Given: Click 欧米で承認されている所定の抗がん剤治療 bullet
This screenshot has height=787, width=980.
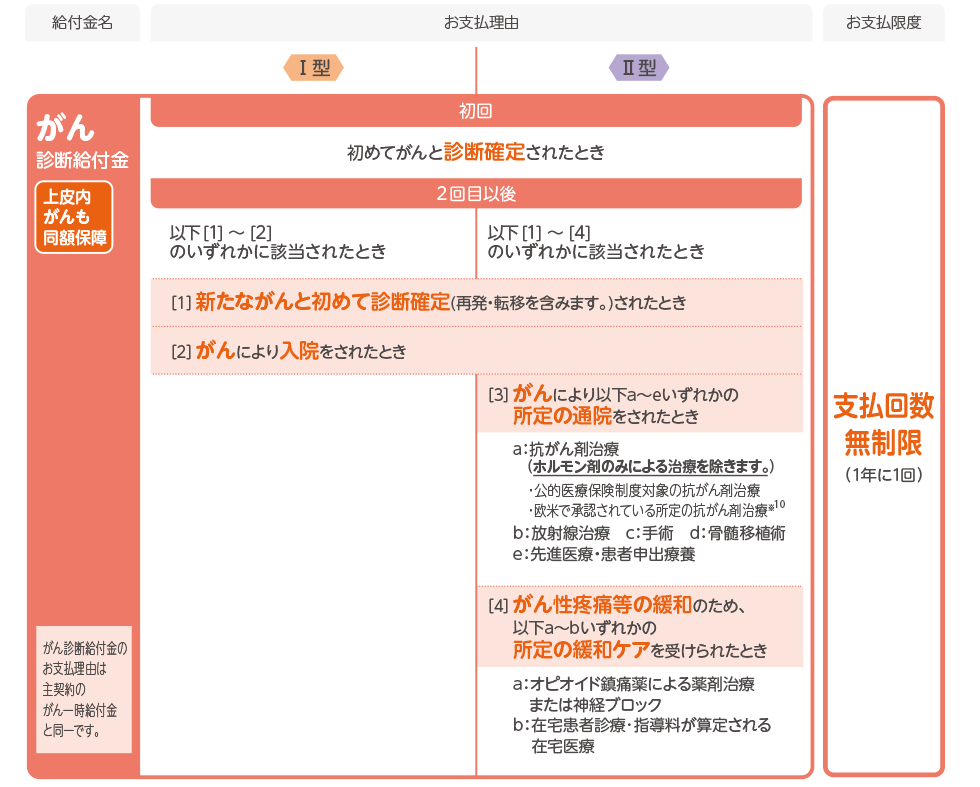Looking at the screenshot, I should (656, 509).
